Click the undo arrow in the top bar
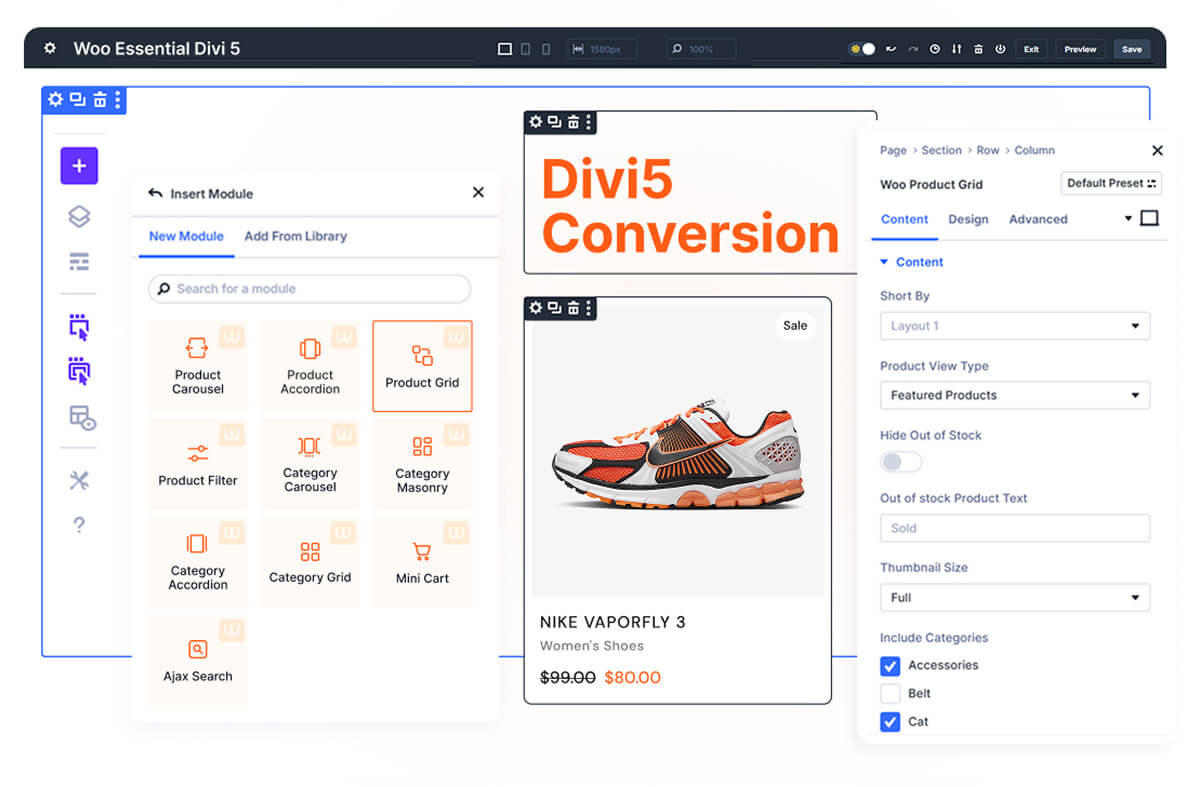 coord(891,49)
